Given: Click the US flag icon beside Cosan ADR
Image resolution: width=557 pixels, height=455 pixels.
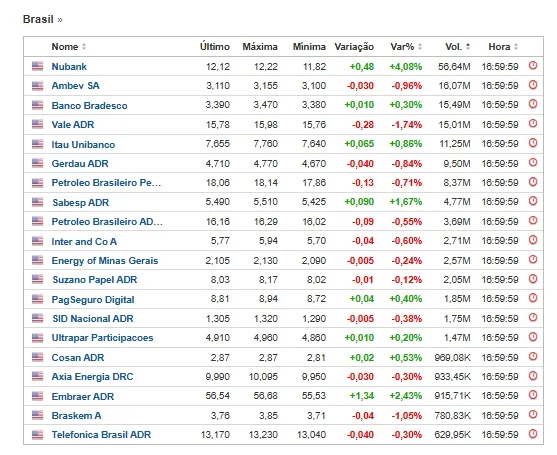Looking at the screenshot, I should coord(37,357).
